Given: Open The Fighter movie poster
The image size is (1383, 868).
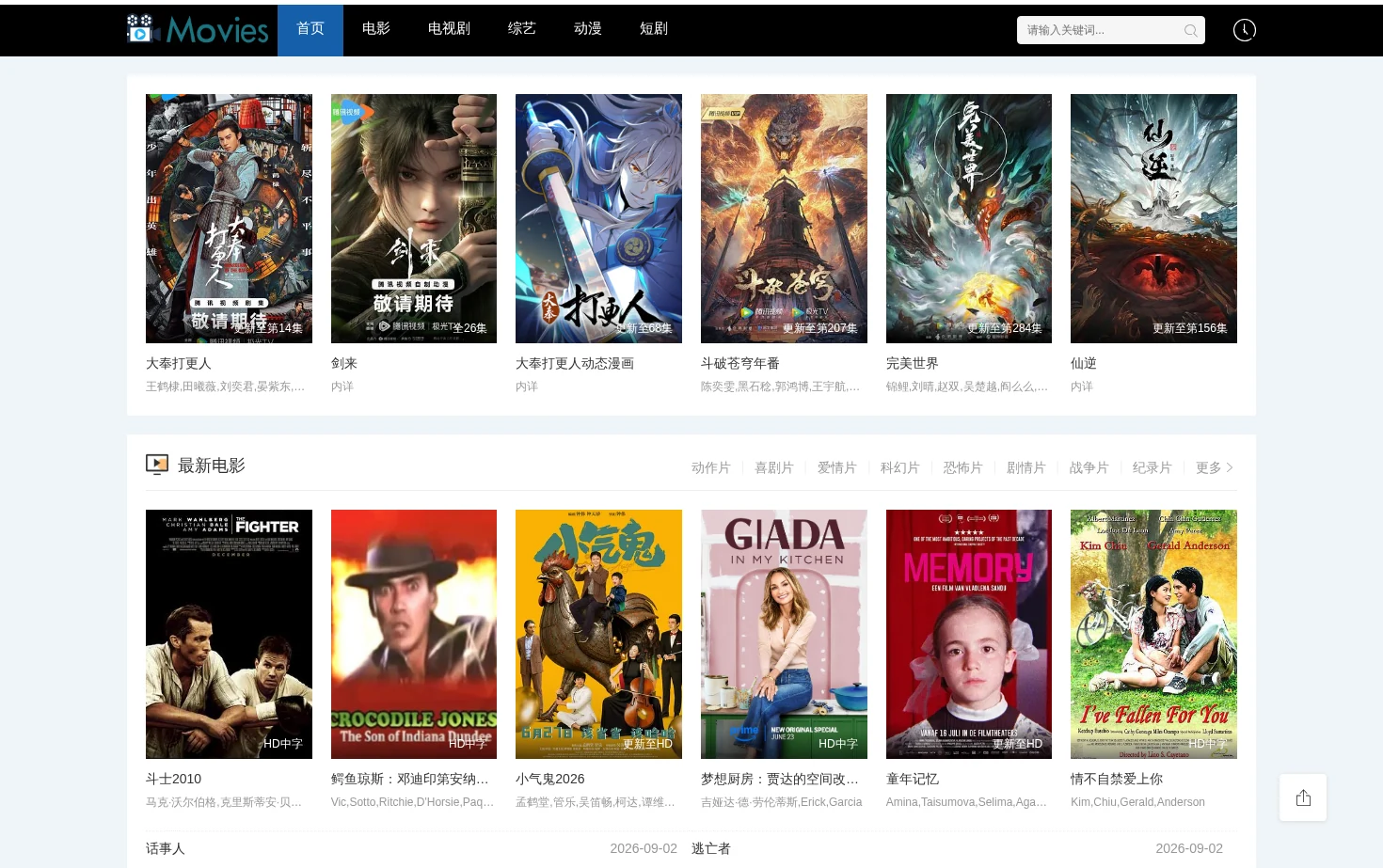Looking at the screenshot, I should click(229, 634).
